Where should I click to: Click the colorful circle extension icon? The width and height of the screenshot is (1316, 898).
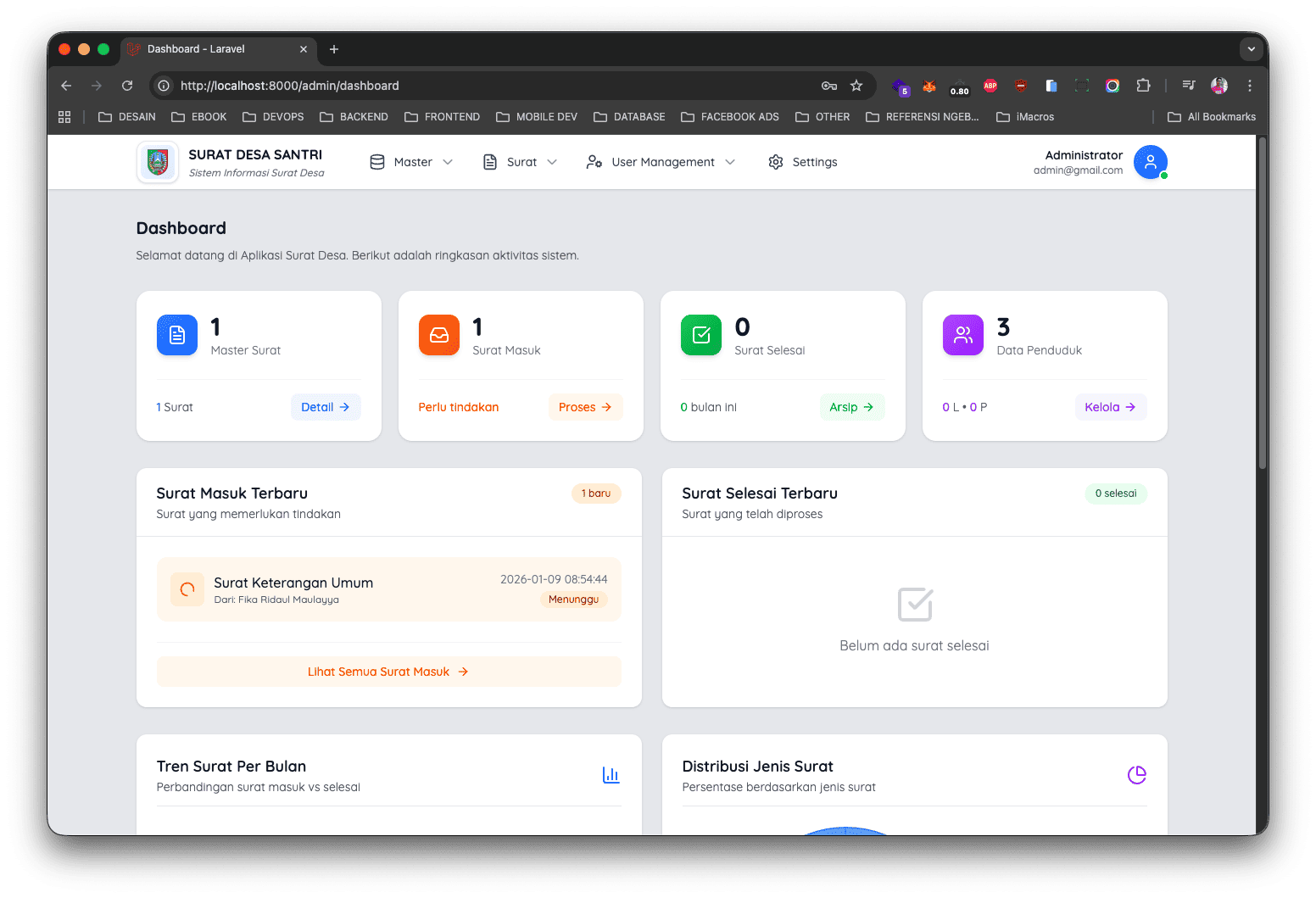point(1112,86)
